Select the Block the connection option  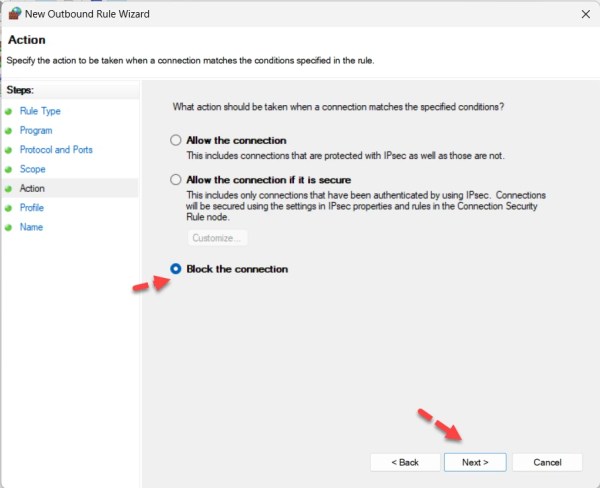[177, 269]
